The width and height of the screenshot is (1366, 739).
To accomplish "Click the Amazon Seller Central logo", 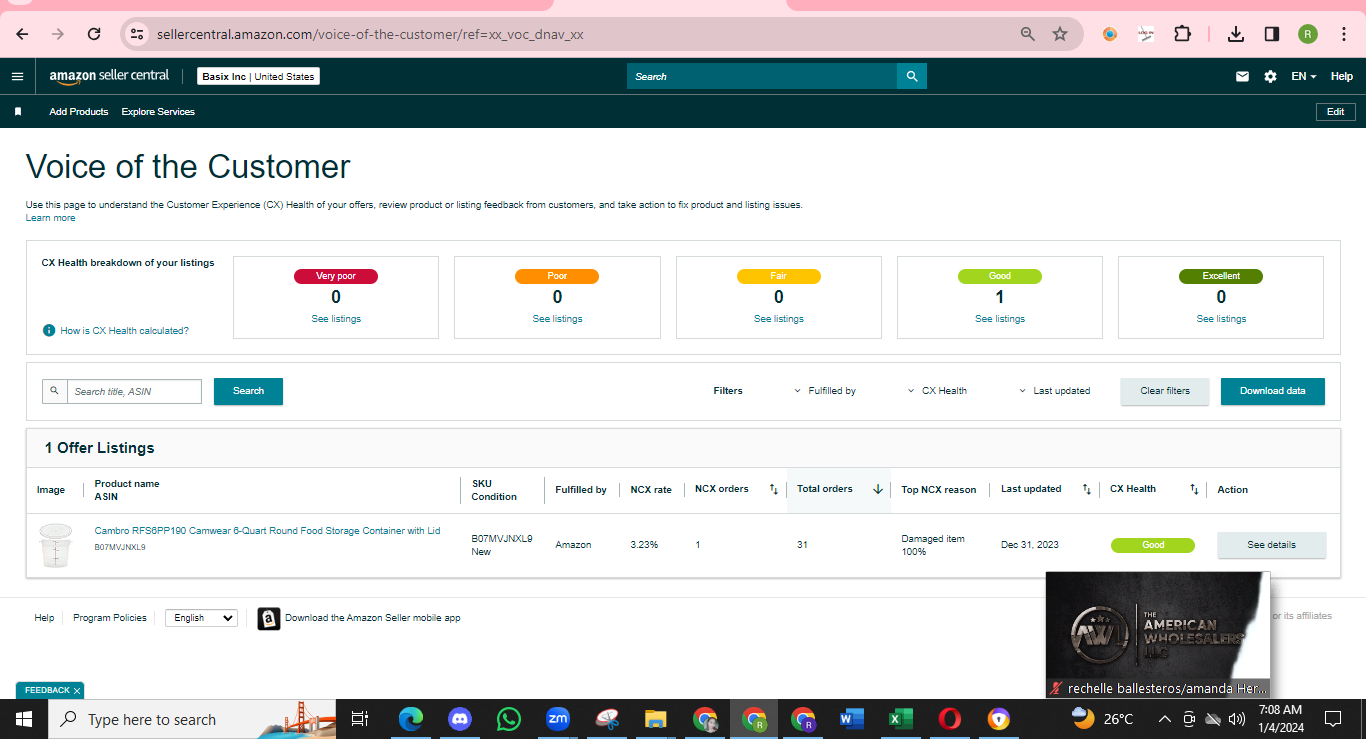I will coord(109,76).
